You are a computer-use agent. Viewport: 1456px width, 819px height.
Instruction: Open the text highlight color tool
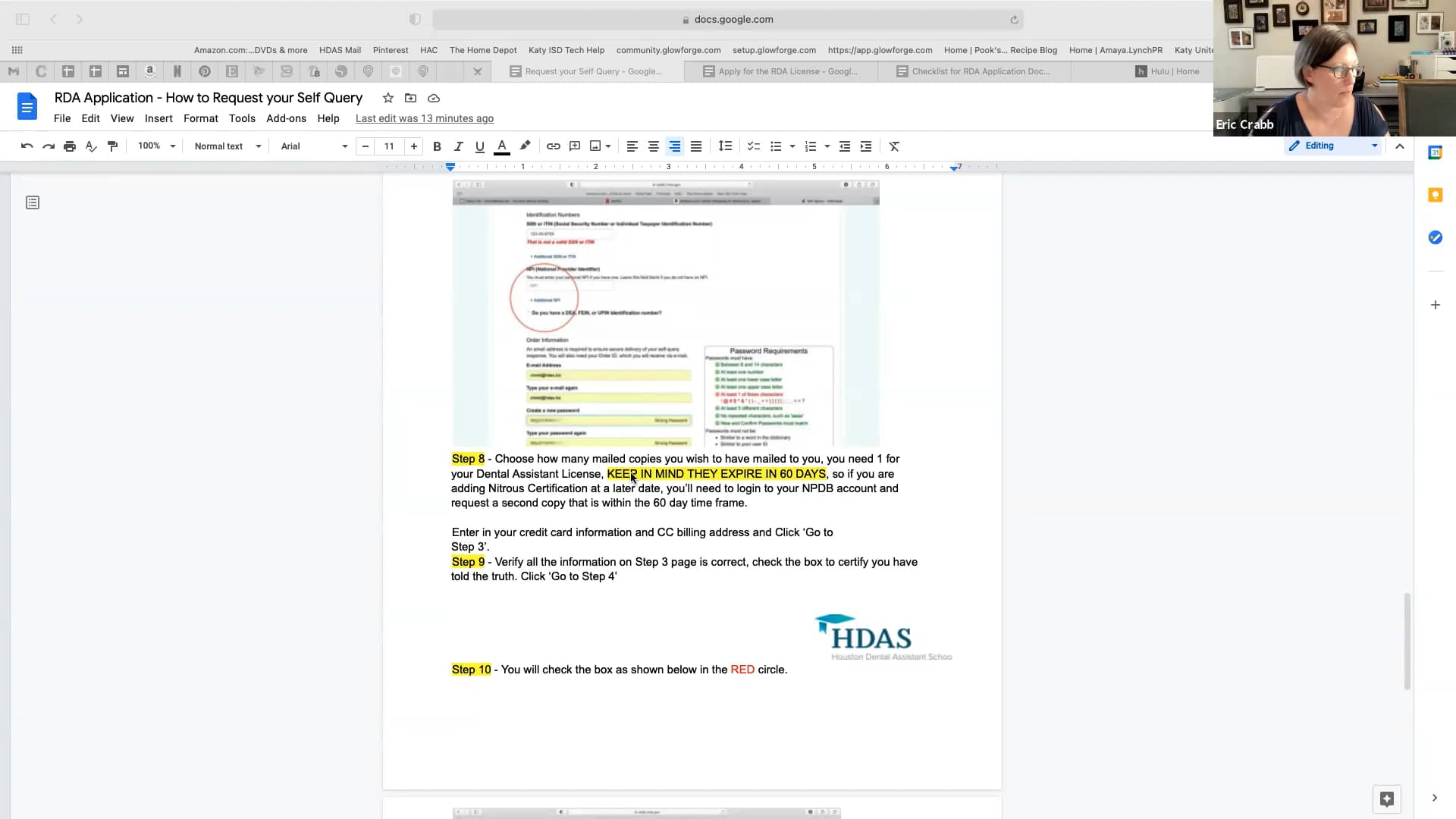click(x=526, y=146)
